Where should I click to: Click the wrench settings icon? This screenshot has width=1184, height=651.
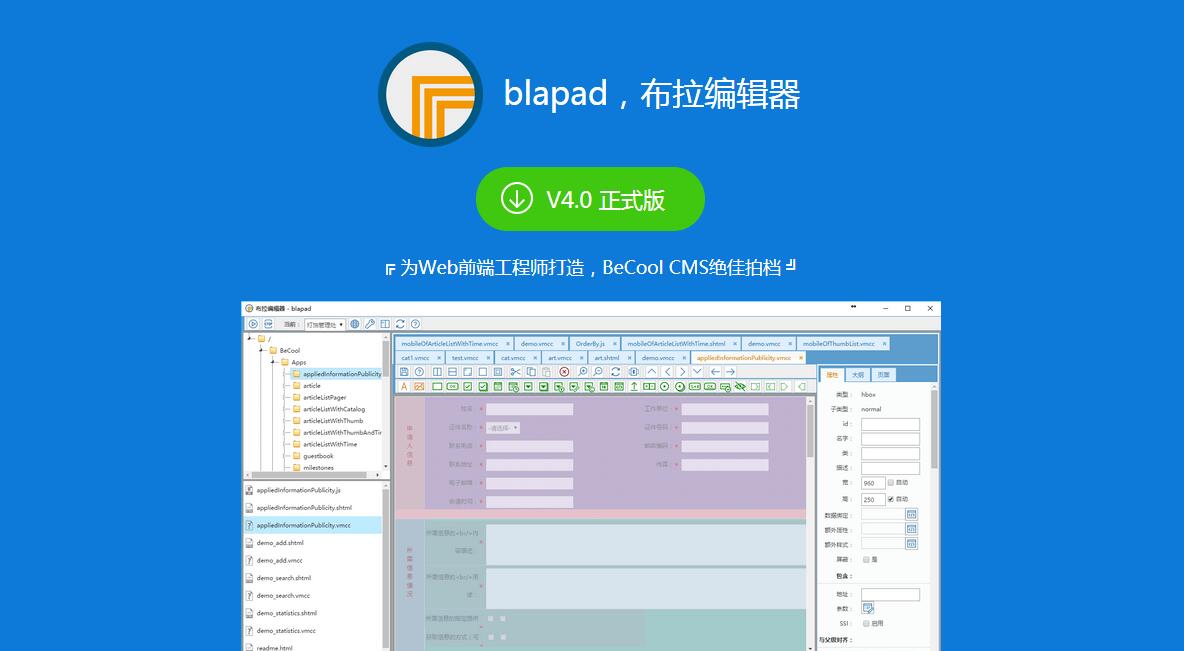click(370, 324)
